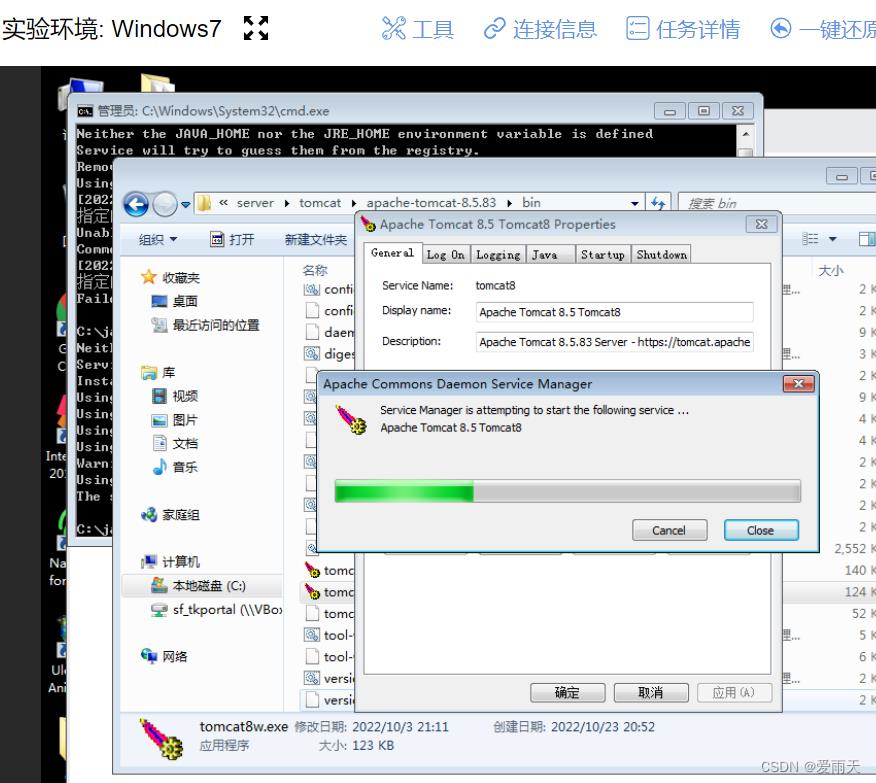
Task: Open 任务详情 task details
Action: pyautogui.click(x=683, y=29)
